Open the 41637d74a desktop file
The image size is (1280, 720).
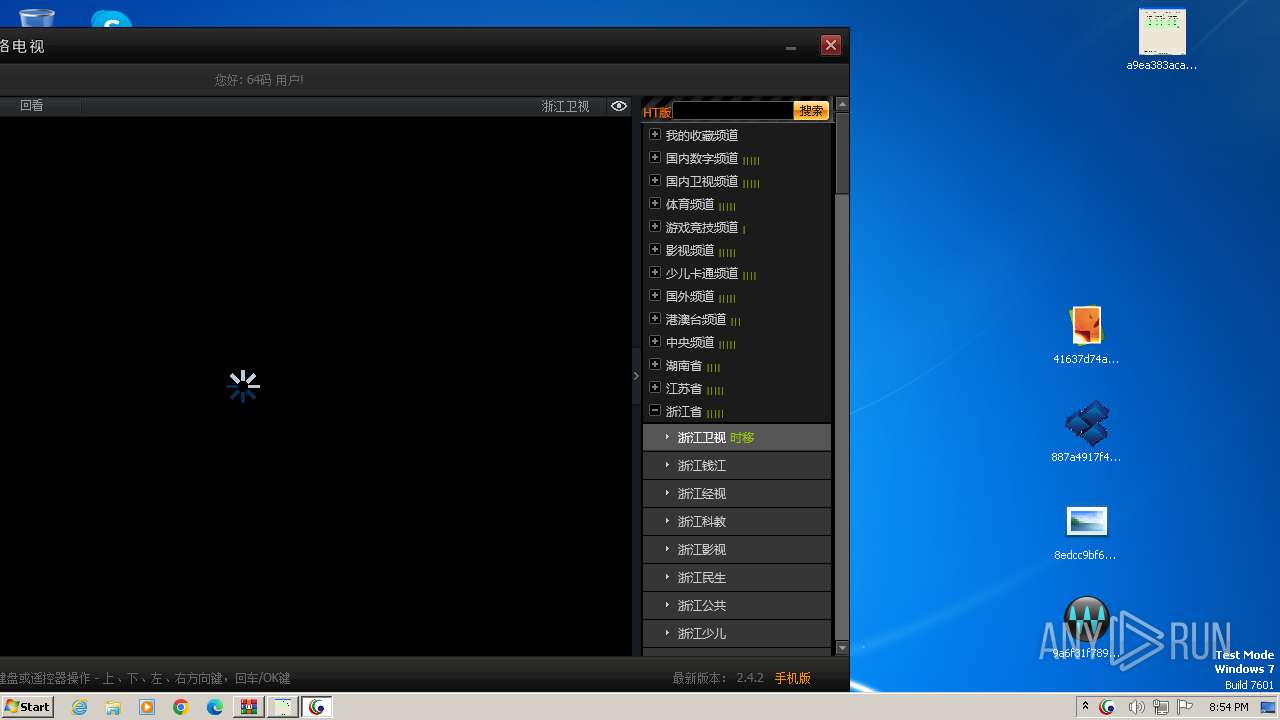(1086, 335)
